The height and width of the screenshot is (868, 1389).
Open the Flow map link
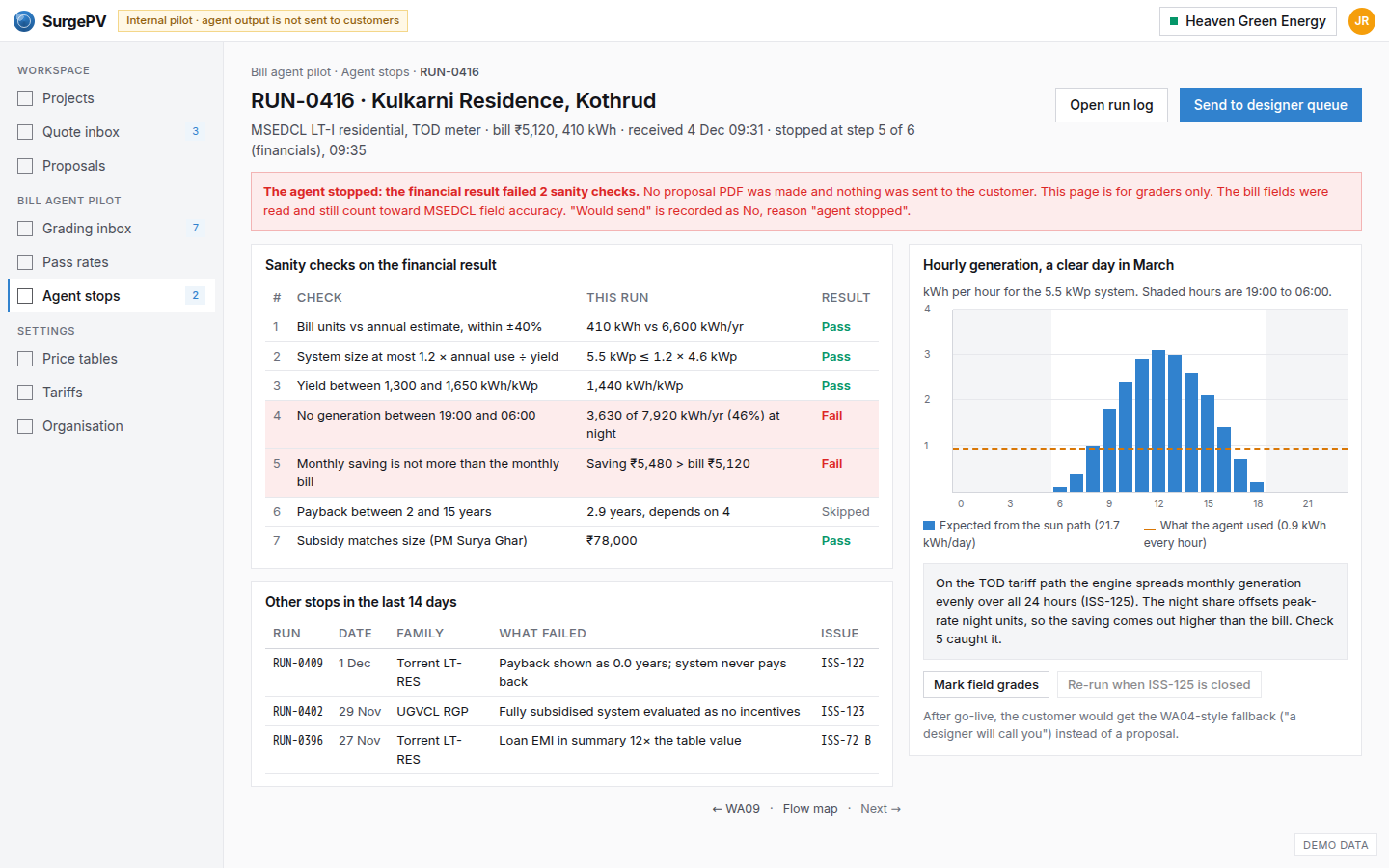tap(810, 809)
